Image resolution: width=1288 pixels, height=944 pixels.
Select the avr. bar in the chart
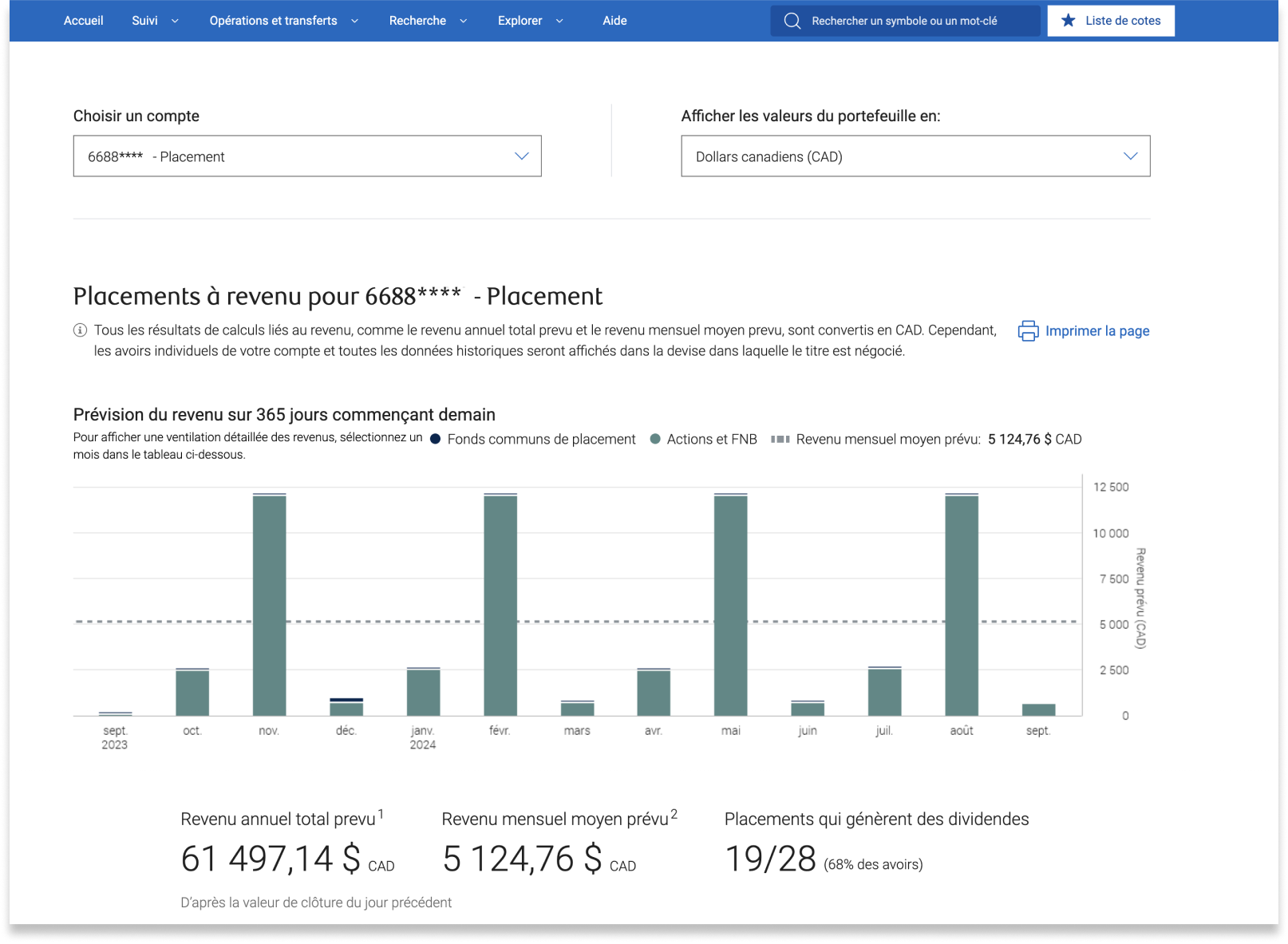click(654, 692)
